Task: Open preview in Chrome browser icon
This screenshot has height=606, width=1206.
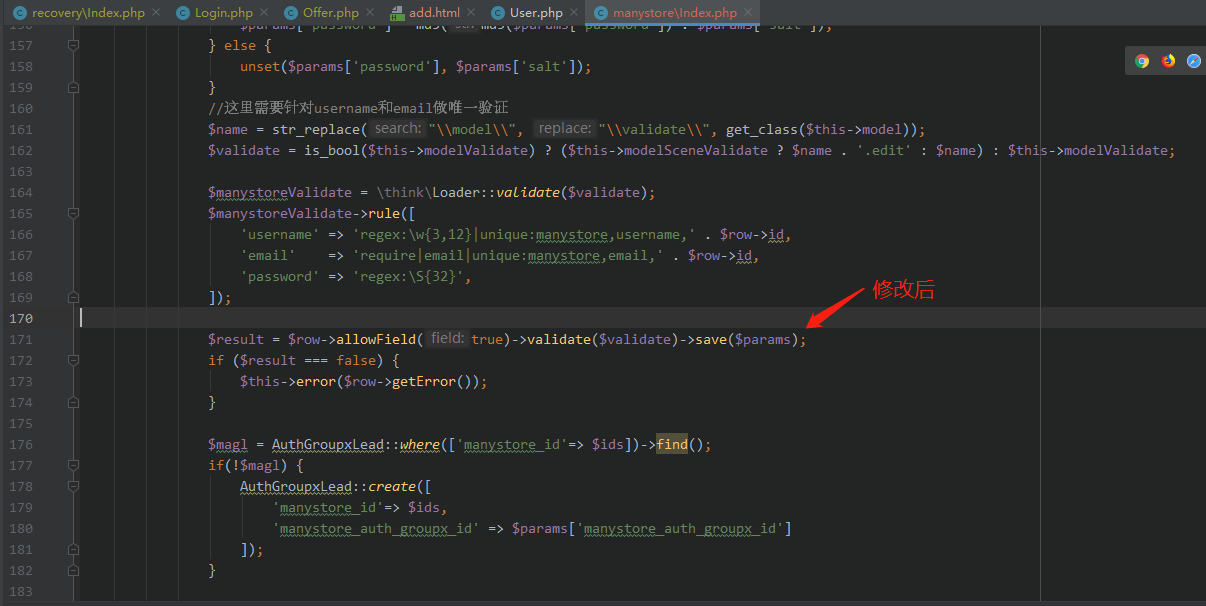Action: click(x=1142, y=61)
